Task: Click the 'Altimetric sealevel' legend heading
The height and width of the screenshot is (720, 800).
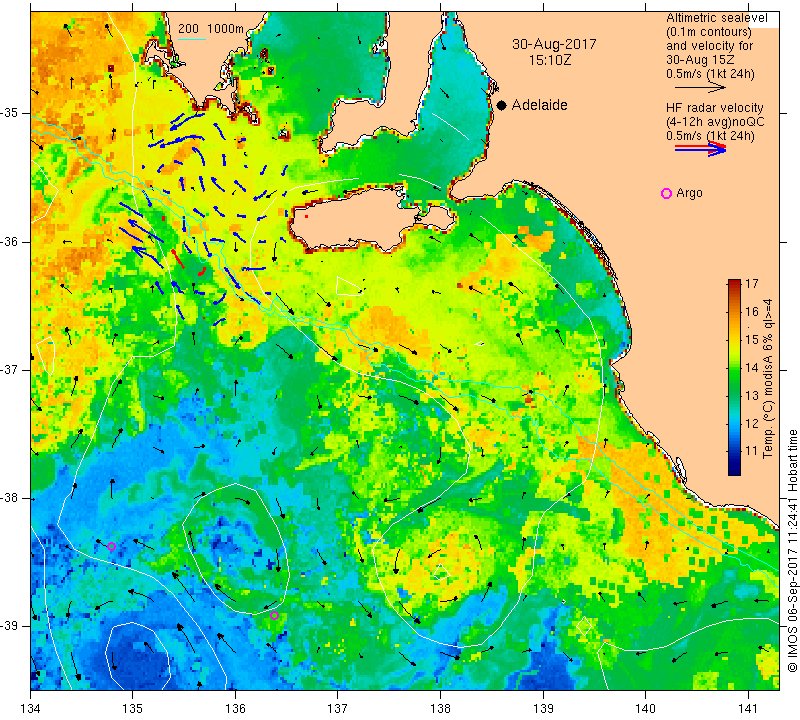Action: coord(717,18)
